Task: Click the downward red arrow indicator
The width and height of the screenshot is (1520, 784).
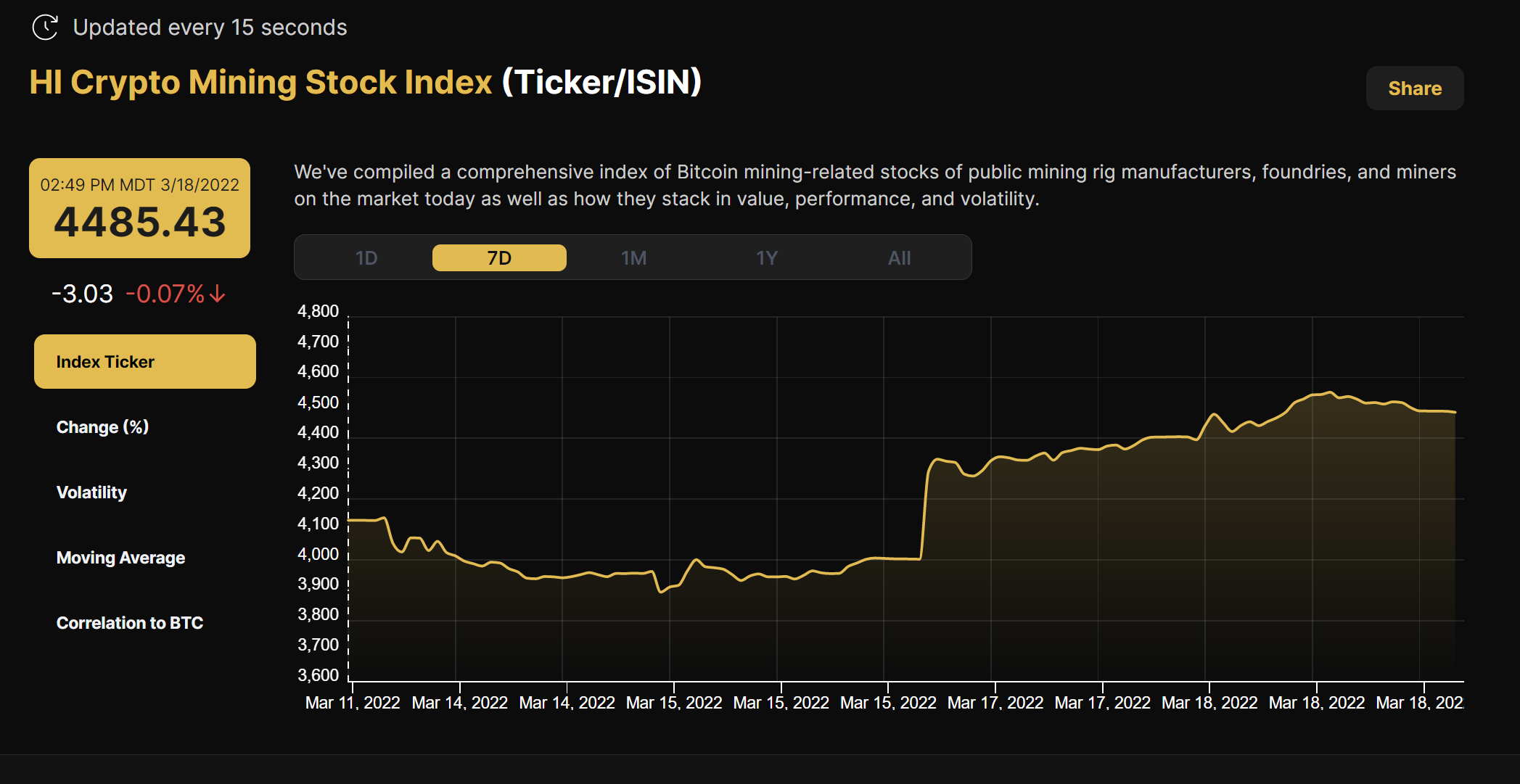Action: pos(215,294)
